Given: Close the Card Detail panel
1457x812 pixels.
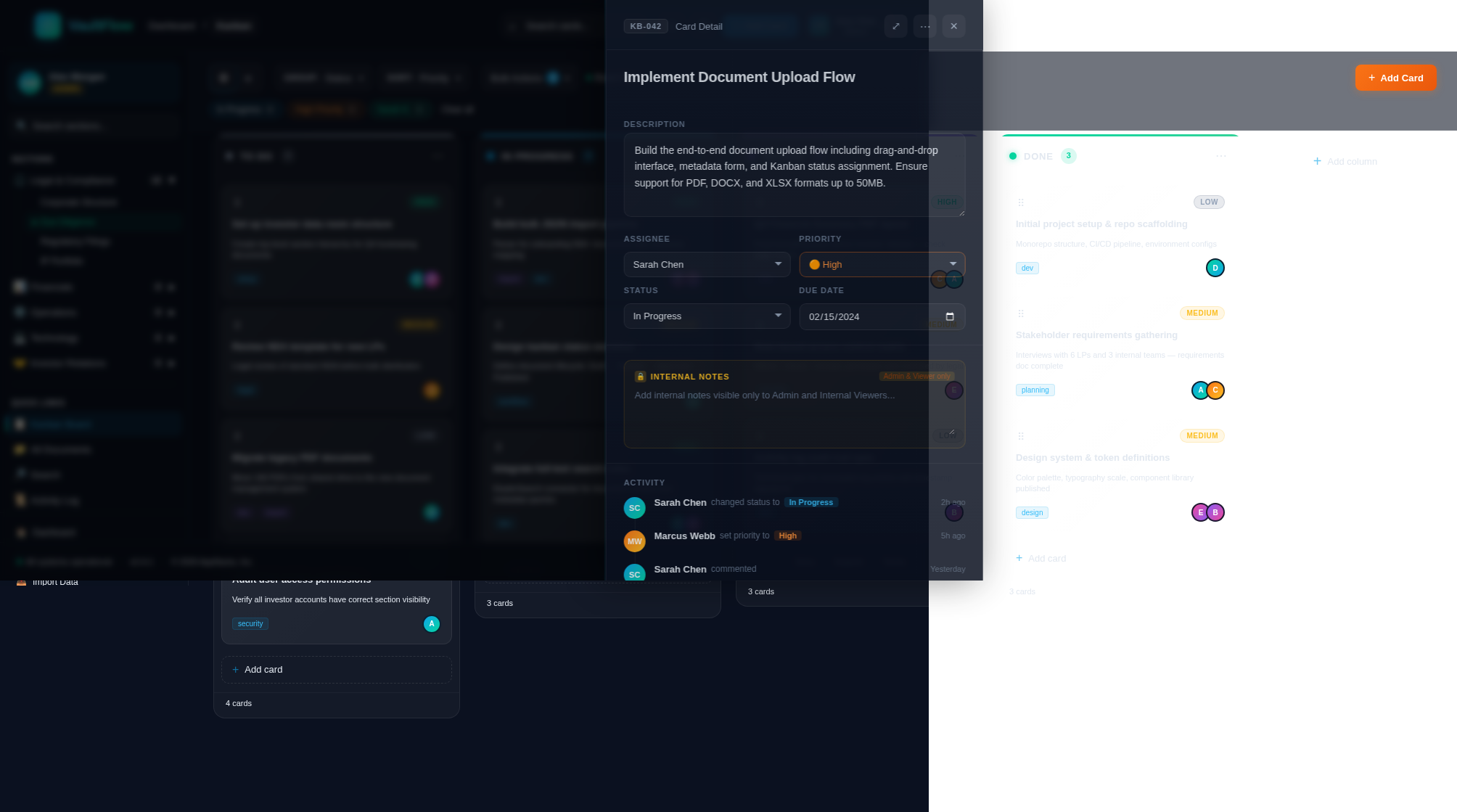Looking at the screenshot, I should coord(953,26).
